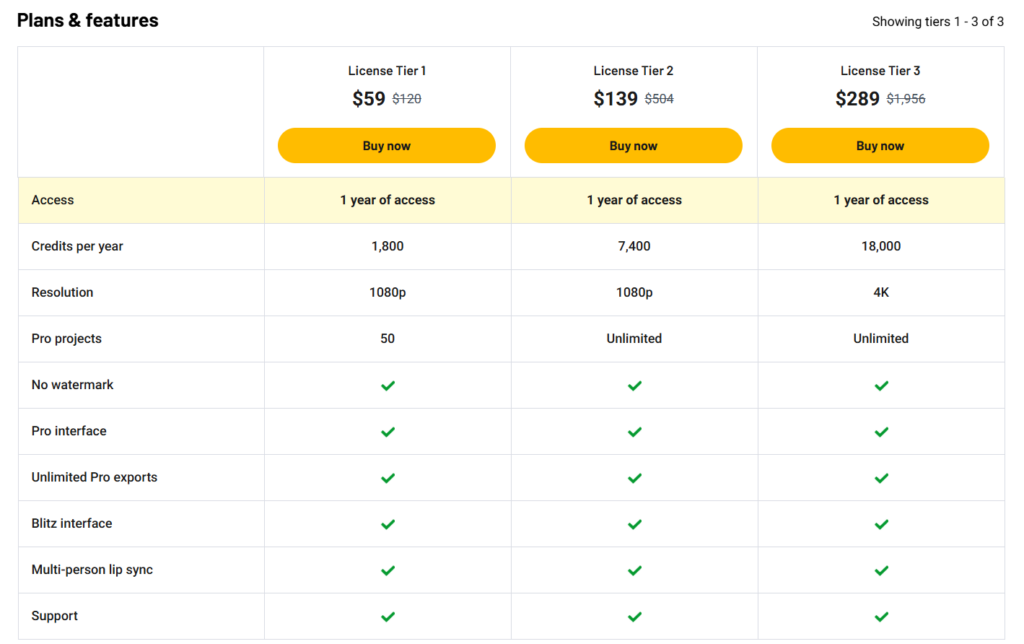Click Tier 1 Support checkmark
Screen dimensions: 1024x644
tap(388, 617)
